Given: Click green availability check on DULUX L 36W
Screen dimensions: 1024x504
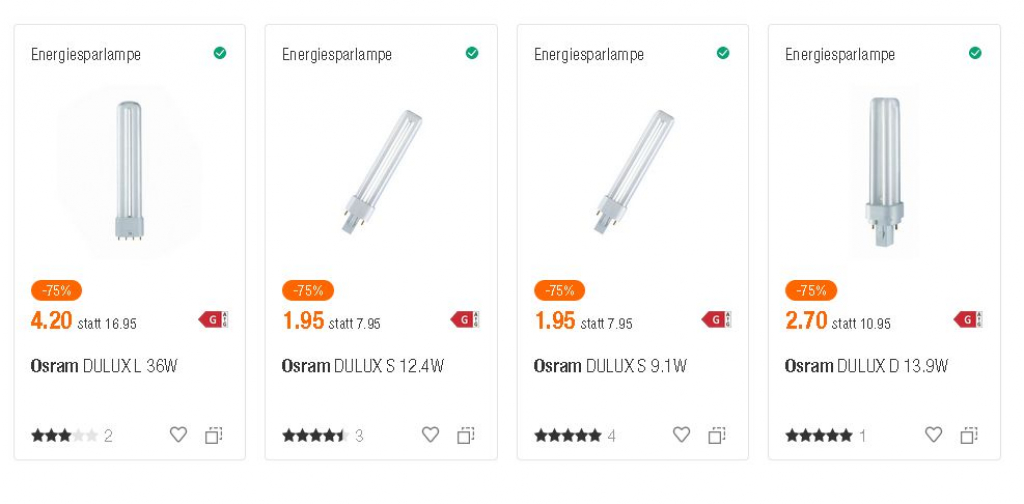Looking at the screenshot, I should click(220, 53).
